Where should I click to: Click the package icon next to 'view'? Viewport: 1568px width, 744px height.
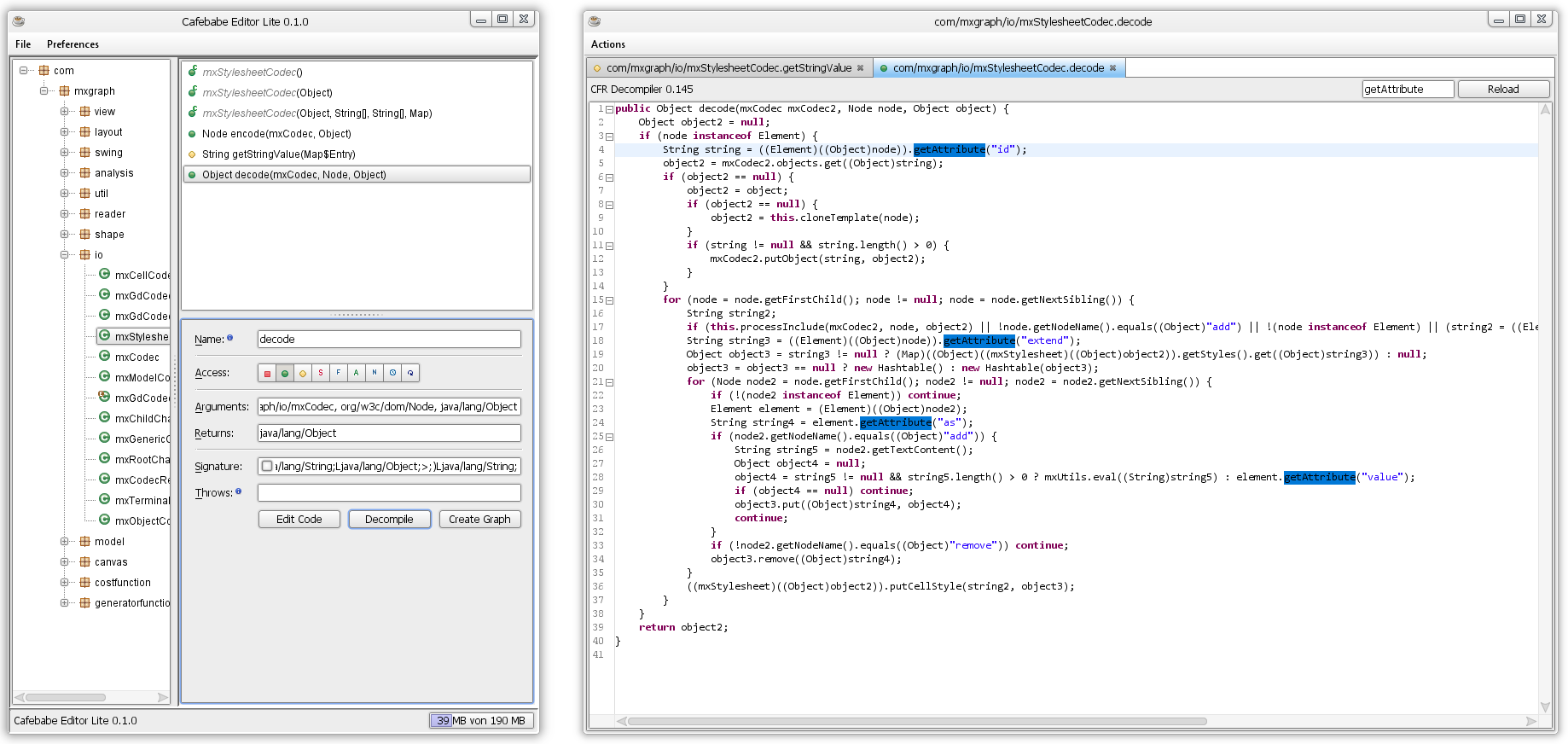click(x=84, y=112)
